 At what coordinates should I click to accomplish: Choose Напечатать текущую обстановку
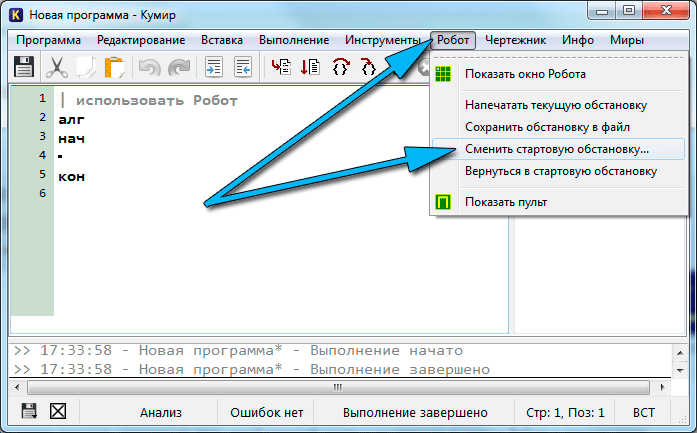558,105
